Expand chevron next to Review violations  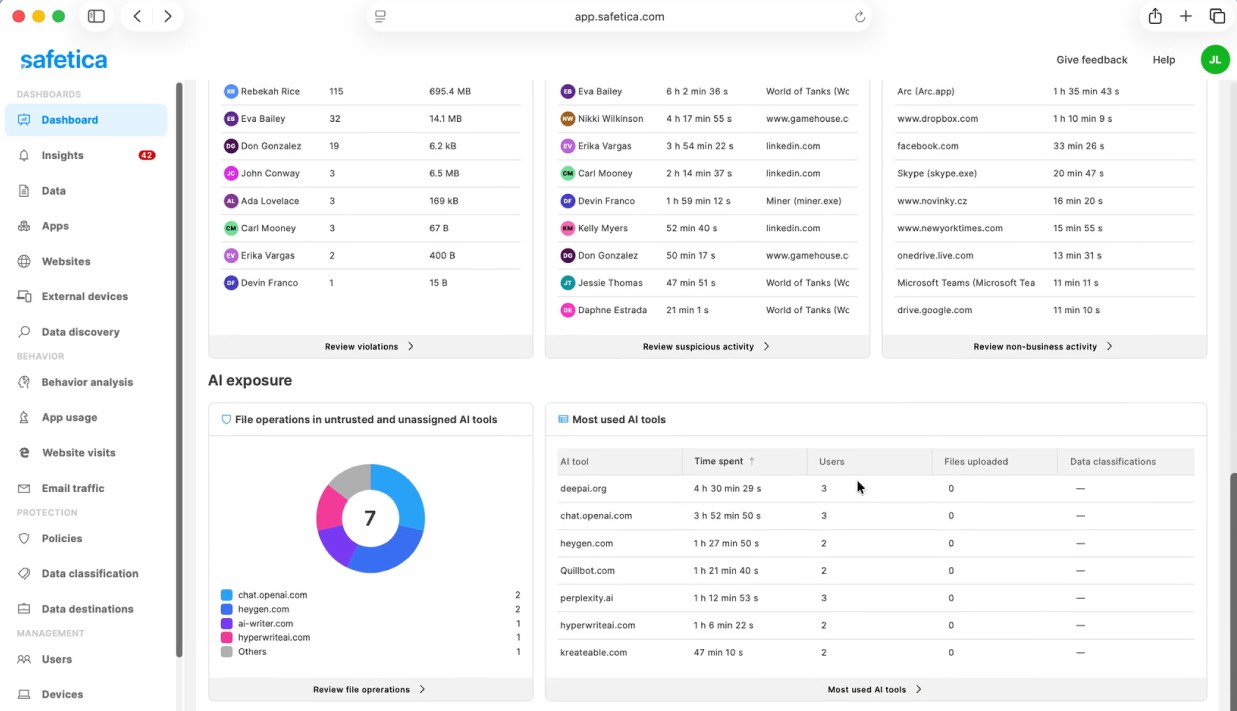411,347
